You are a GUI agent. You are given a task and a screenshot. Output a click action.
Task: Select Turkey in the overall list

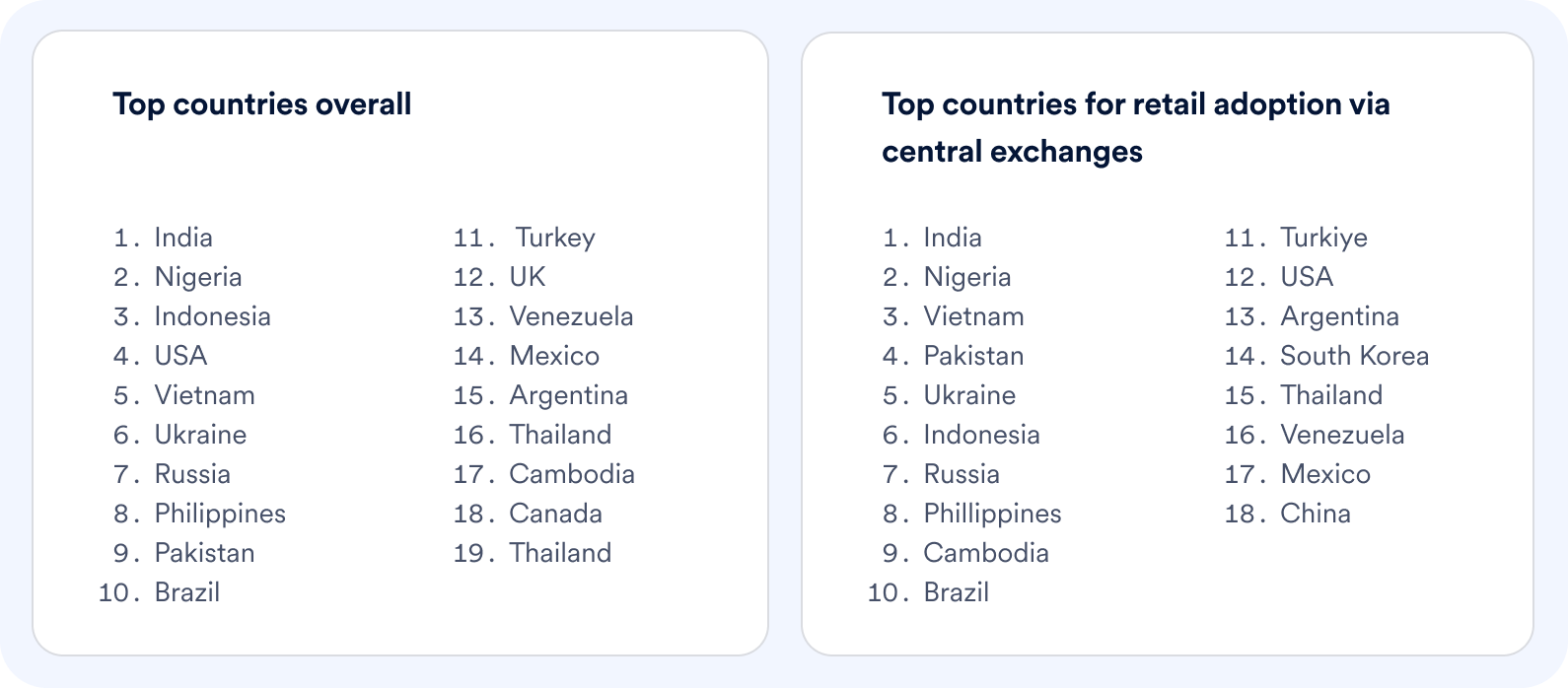click(555, 238)
